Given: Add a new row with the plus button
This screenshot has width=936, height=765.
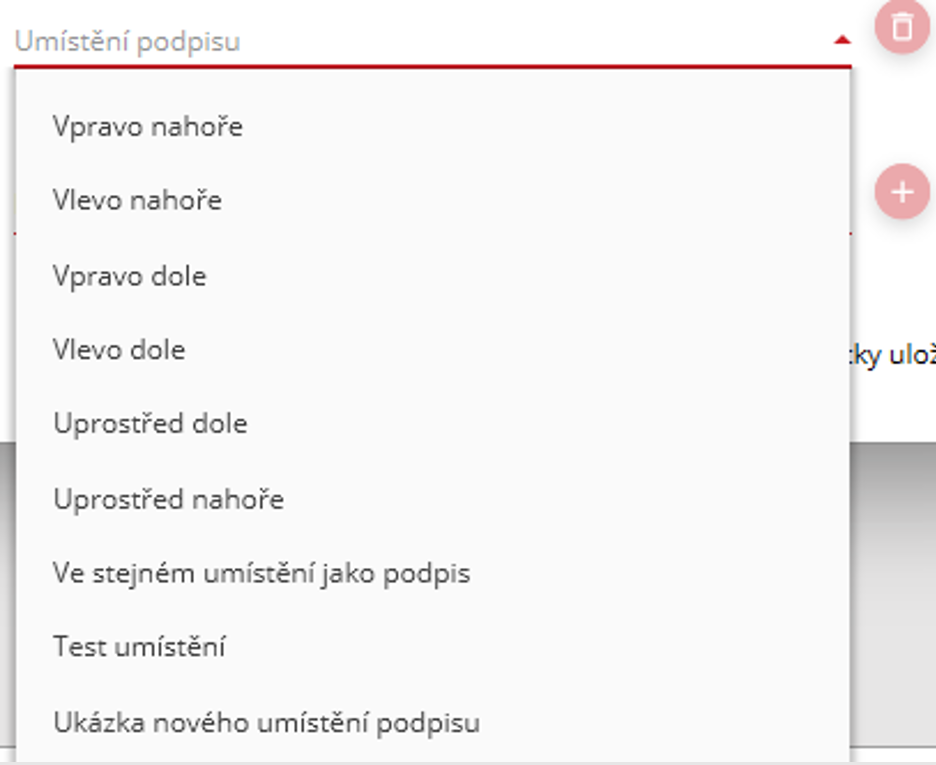Looking at the screenshot, I should pos(902,191).
